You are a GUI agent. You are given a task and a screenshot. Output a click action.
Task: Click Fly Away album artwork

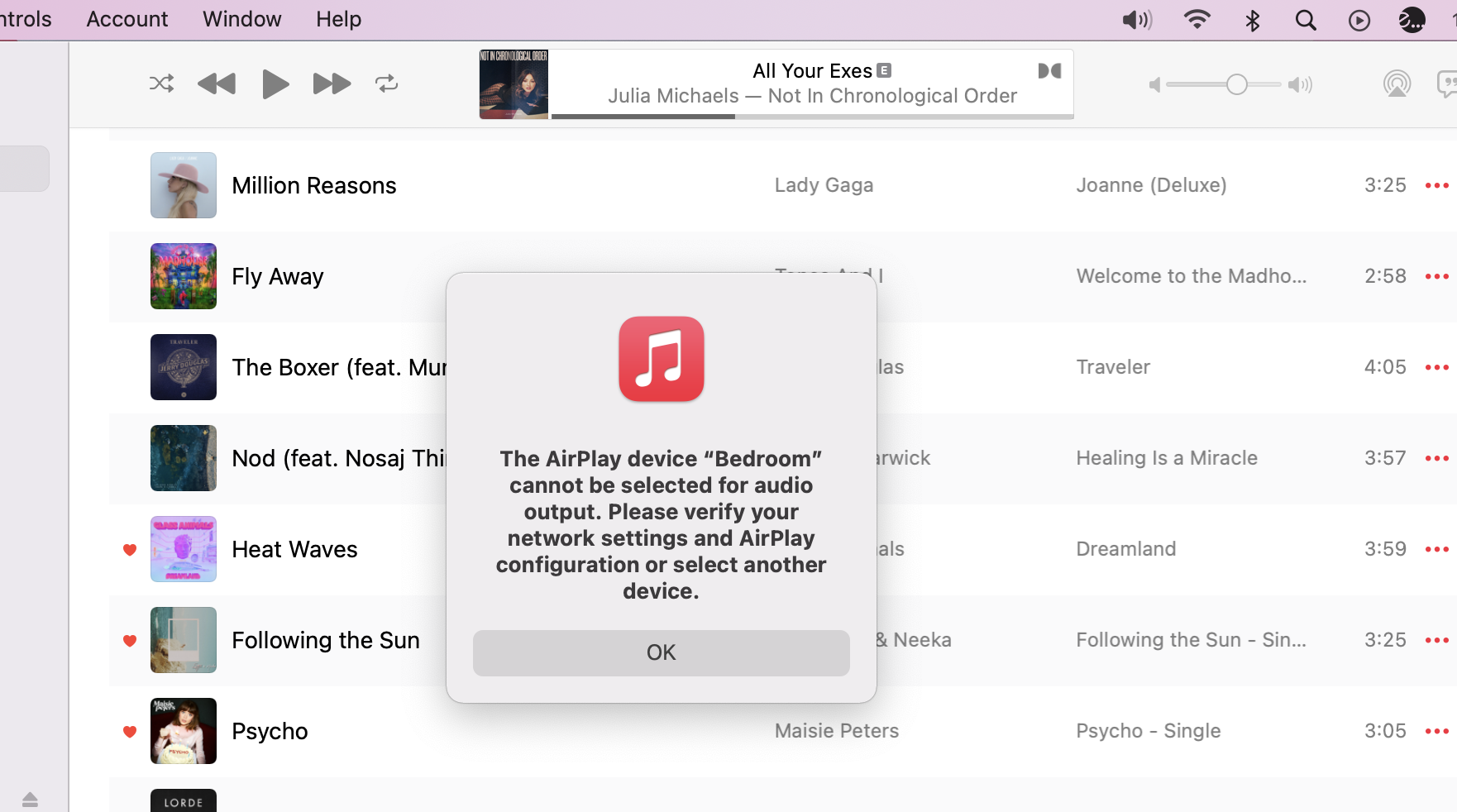(x=184, y=276)
